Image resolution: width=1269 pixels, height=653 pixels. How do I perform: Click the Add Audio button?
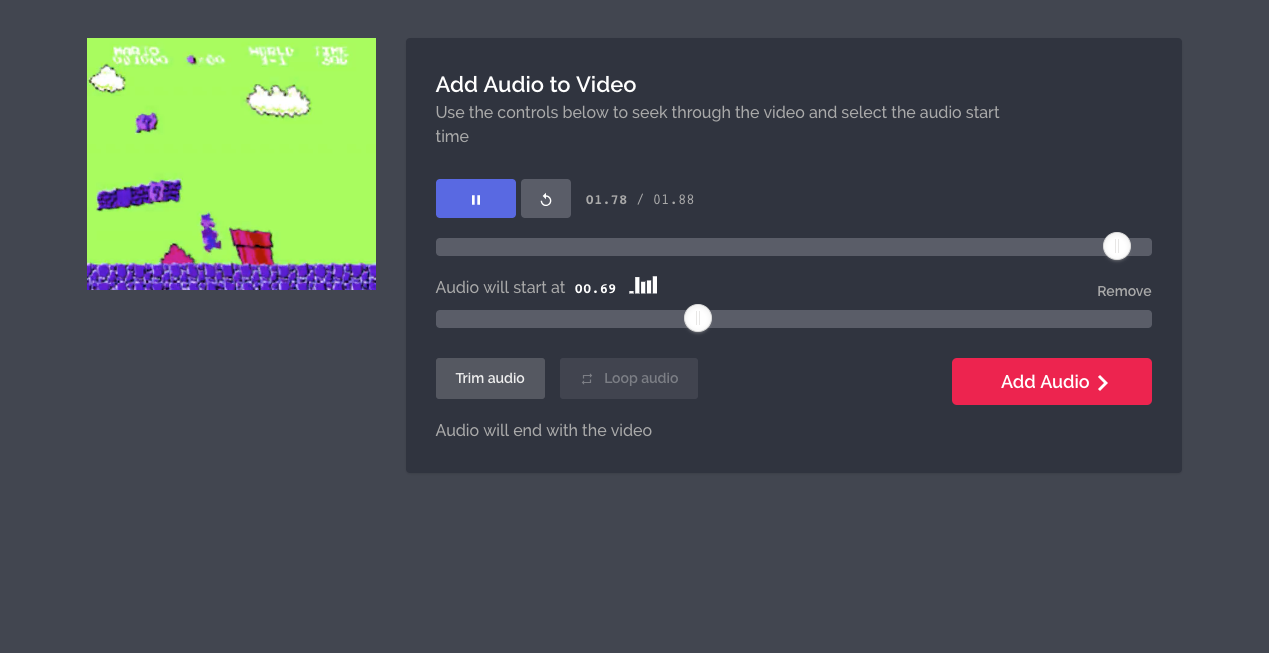pos(1052,382)
